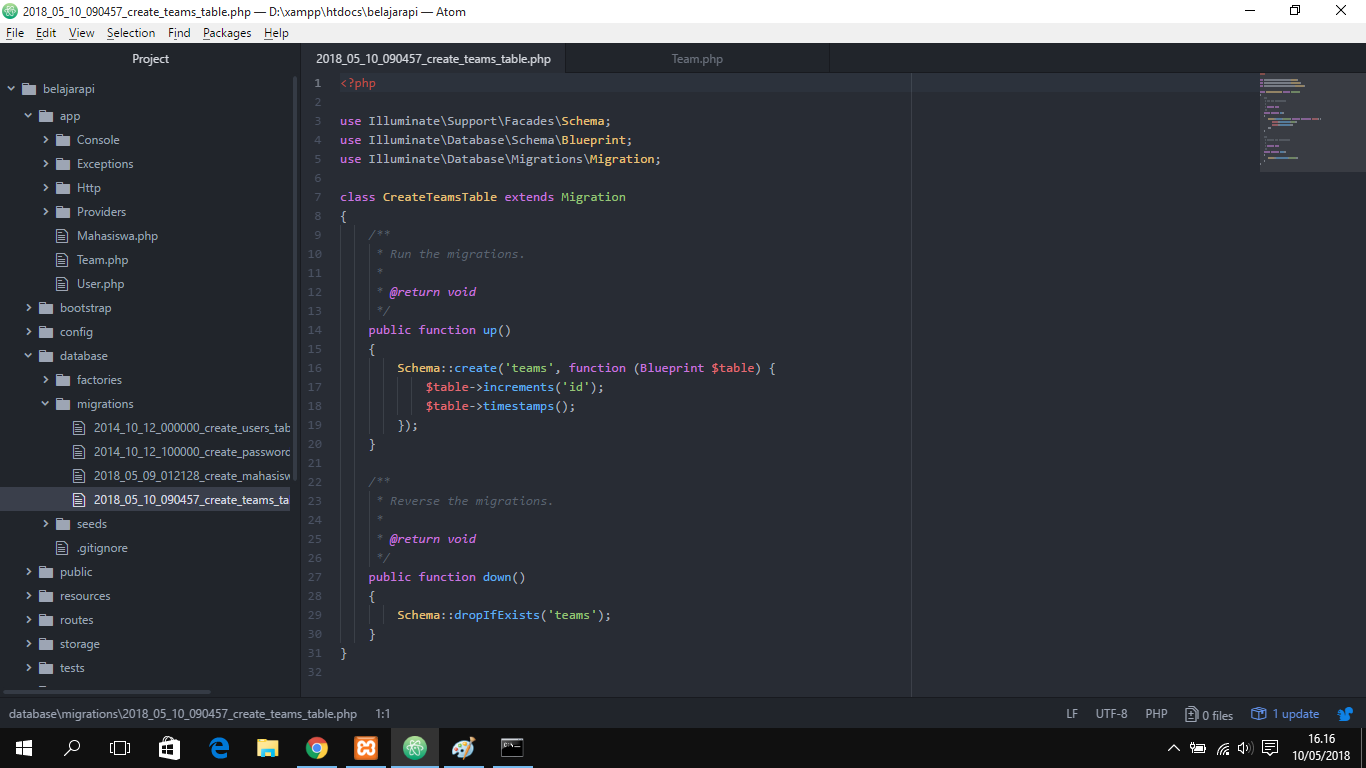Change grammar via the PHP status button
This screenshot has width=1366, height=768.
click(x=1156, y=713)
